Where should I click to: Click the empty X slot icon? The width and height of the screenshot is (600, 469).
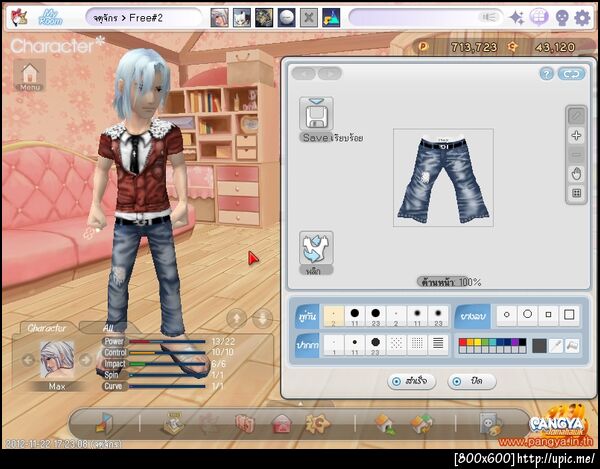tap(309, 18)
